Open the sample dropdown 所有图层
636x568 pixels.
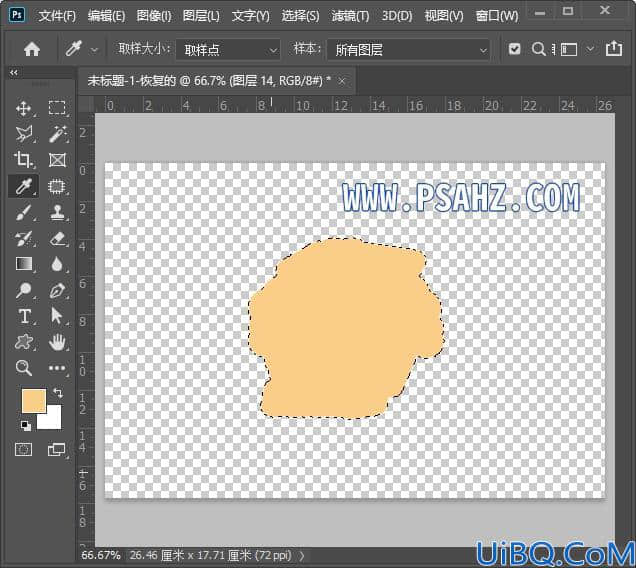coord(408,50)
